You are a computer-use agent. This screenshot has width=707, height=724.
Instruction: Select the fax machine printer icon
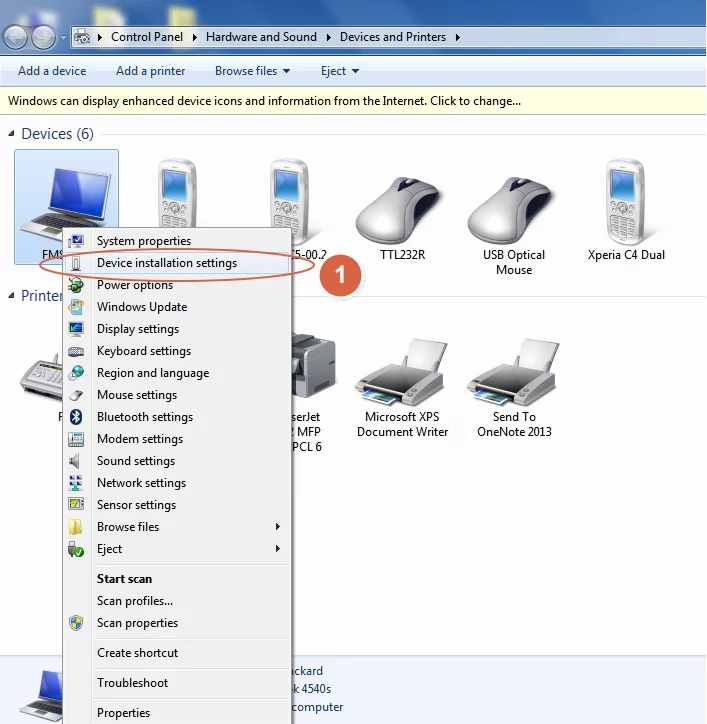click(41, 379)
